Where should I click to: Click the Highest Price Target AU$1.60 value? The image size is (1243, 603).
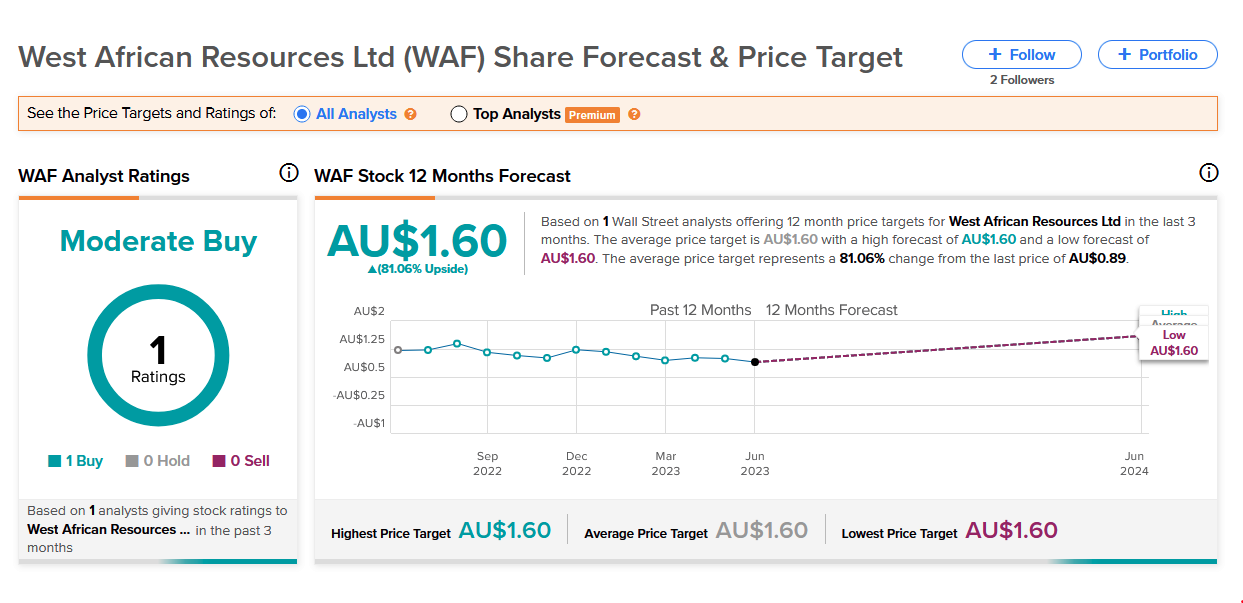coord(504,531)
